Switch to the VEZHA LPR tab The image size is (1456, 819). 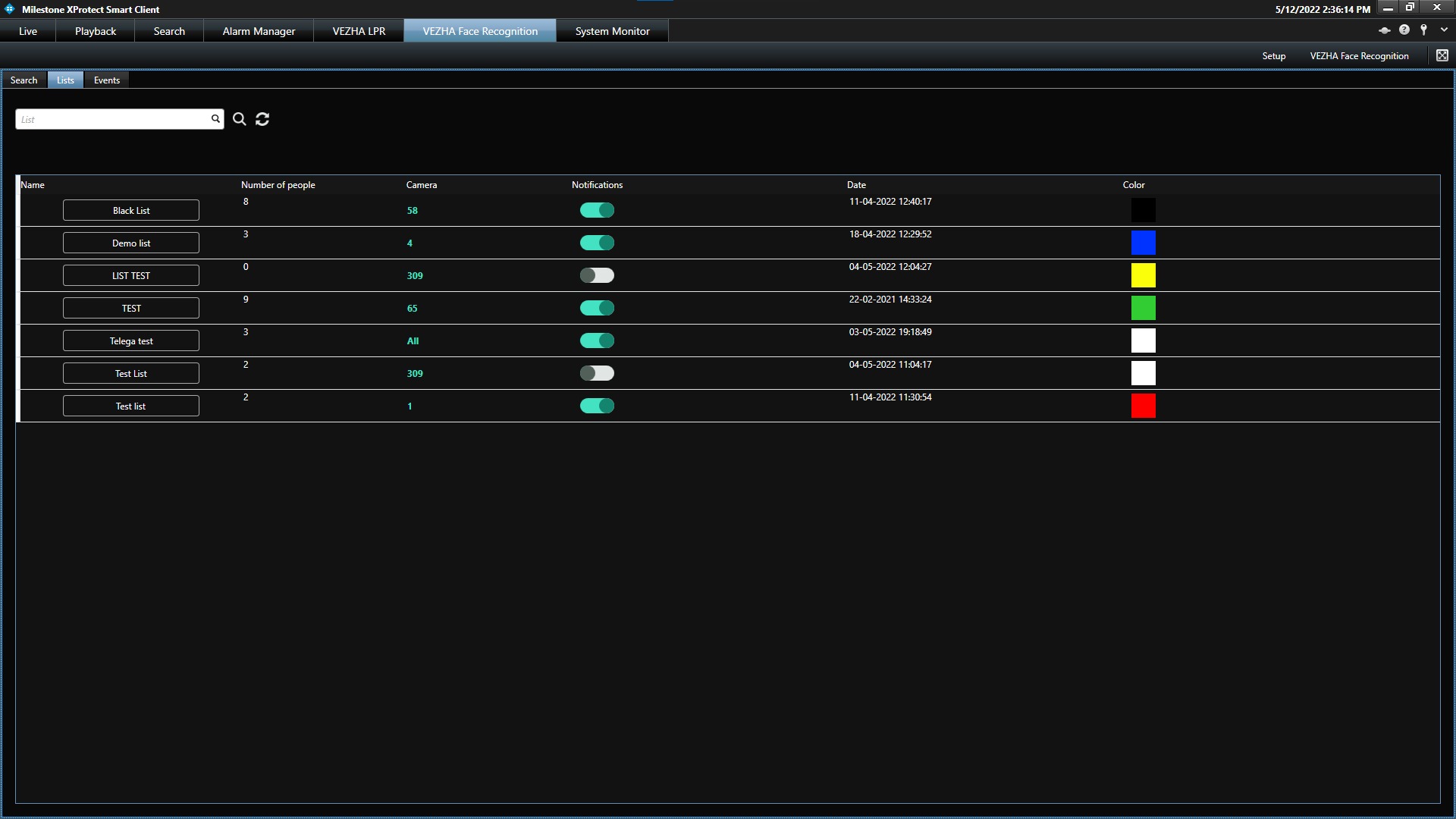[x=359, y=31]
